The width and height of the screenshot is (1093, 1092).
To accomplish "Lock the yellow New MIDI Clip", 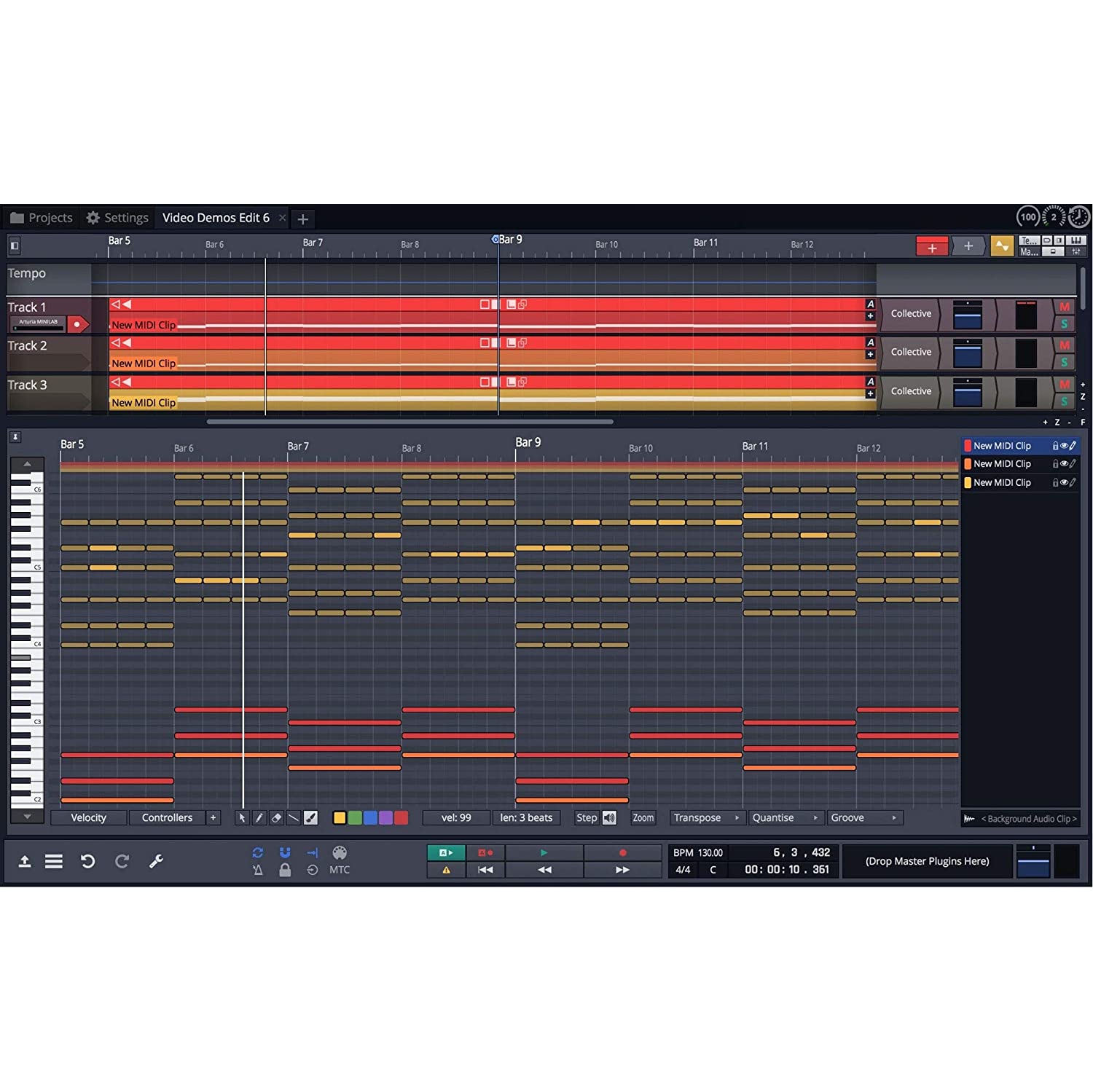I will pyautogui.click(x=1055, y=482).
